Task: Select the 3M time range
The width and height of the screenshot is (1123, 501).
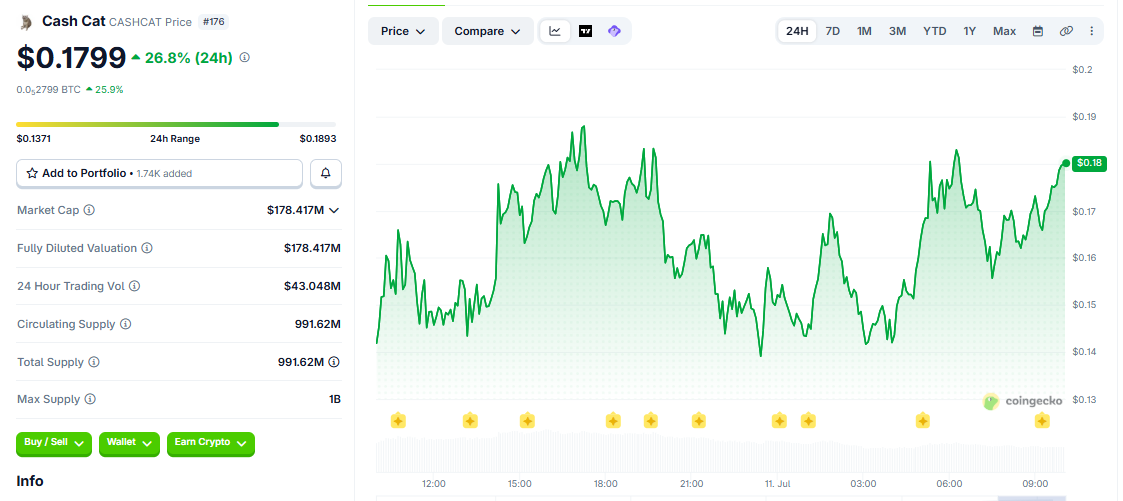Action: coord(897,31)
